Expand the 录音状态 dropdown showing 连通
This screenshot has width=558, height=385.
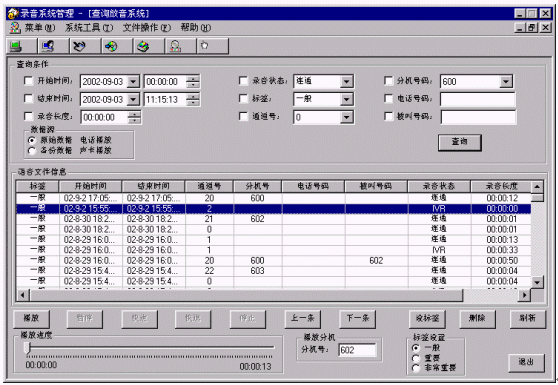coord(346,81)
